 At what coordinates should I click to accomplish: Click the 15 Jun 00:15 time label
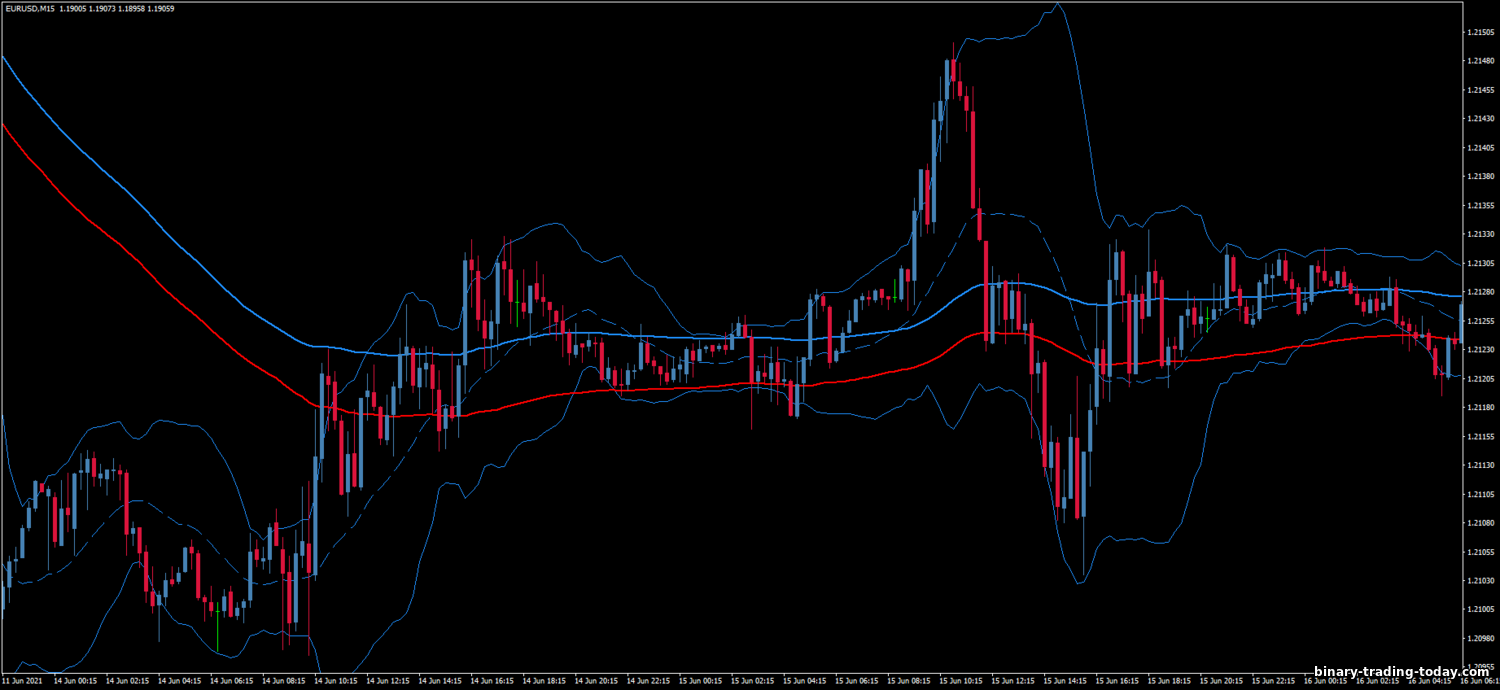point(701,681)
